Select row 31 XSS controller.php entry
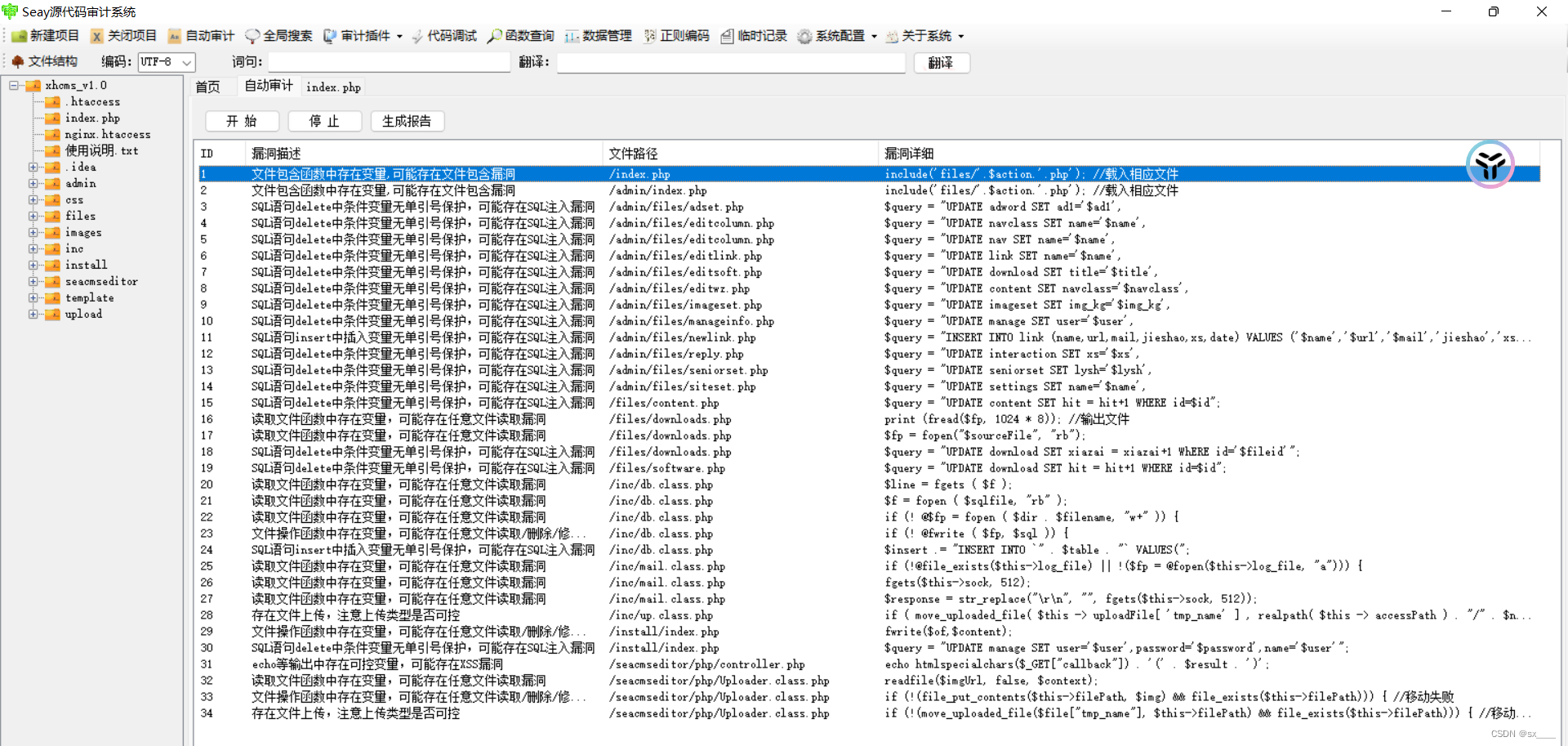Screen dimensions: 1568x746 point(869,664)
